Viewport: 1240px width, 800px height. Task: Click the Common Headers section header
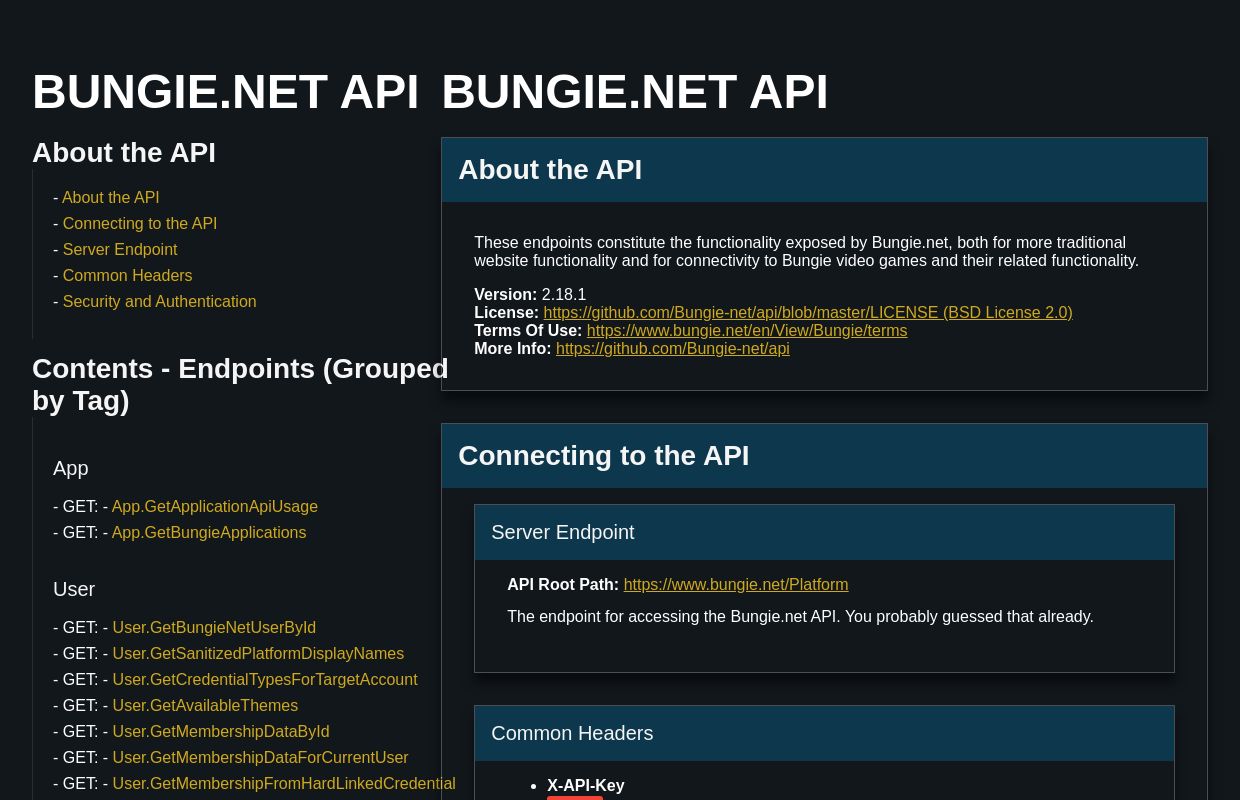click(x=824, y=733)
